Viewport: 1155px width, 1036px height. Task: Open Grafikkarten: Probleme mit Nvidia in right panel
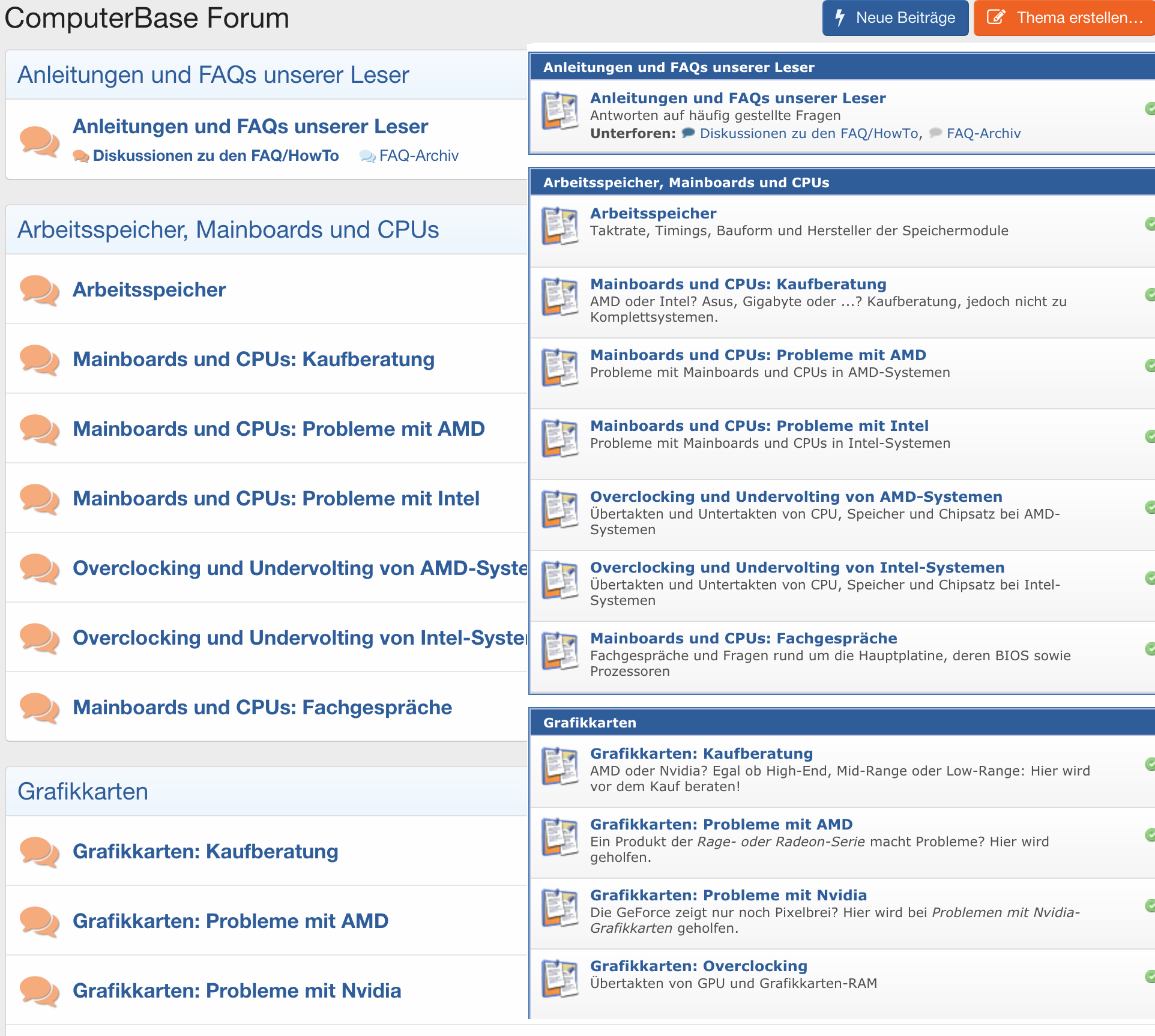728,895
